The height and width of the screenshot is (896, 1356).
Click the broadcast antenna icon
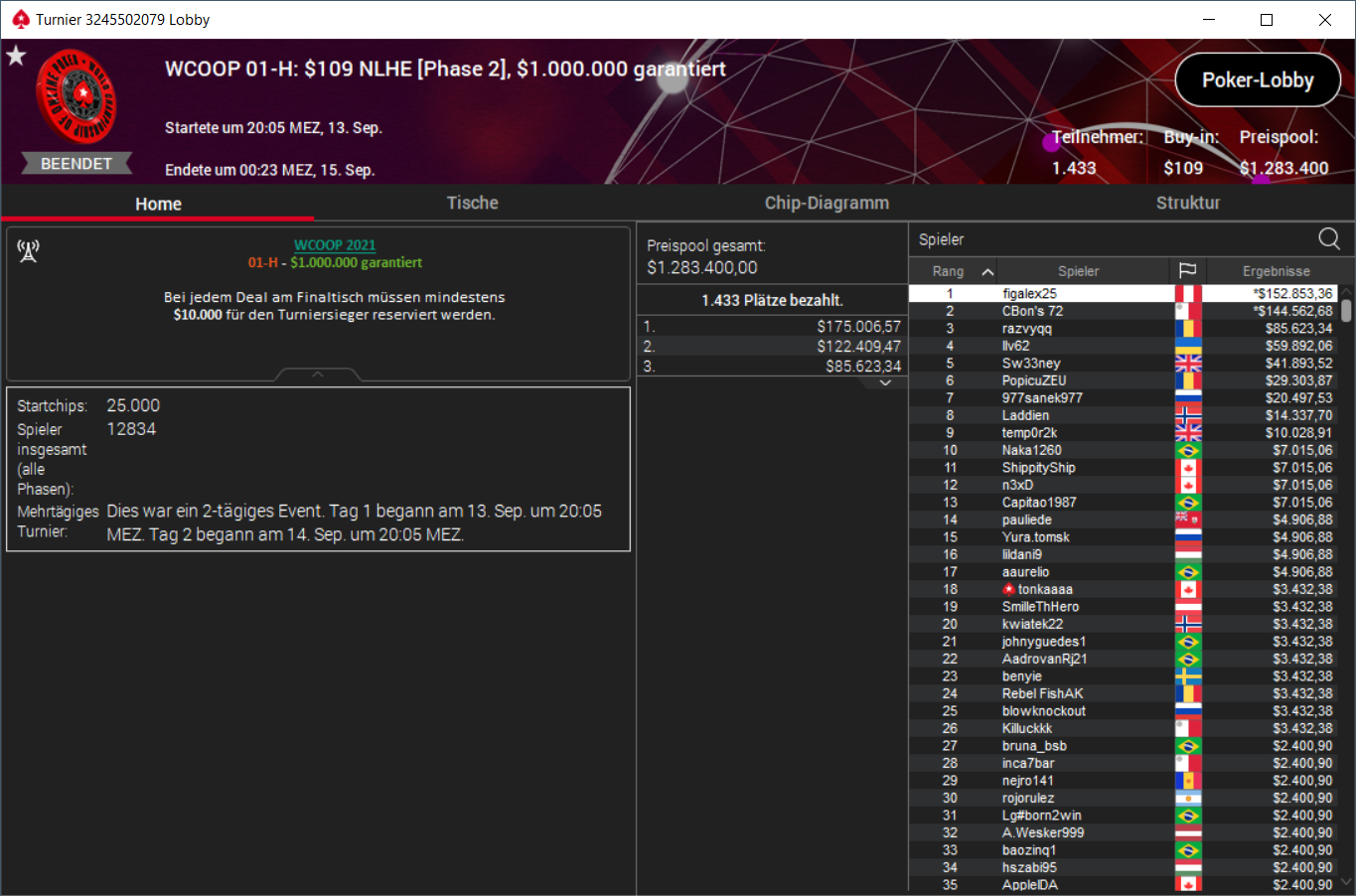(x=28, y=250)
